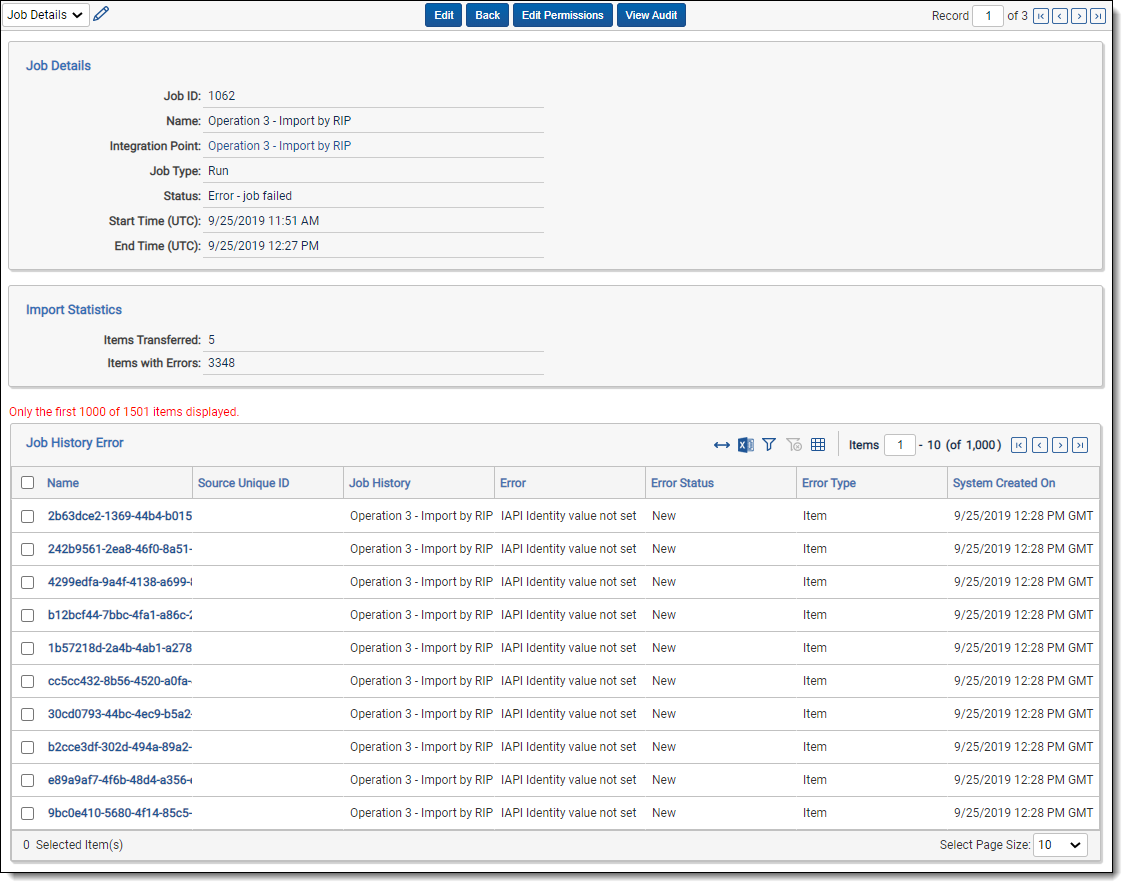Screen dimensions: 1128x888
Task: Sort by System Created On column
Action: [x=1003, y=483]
